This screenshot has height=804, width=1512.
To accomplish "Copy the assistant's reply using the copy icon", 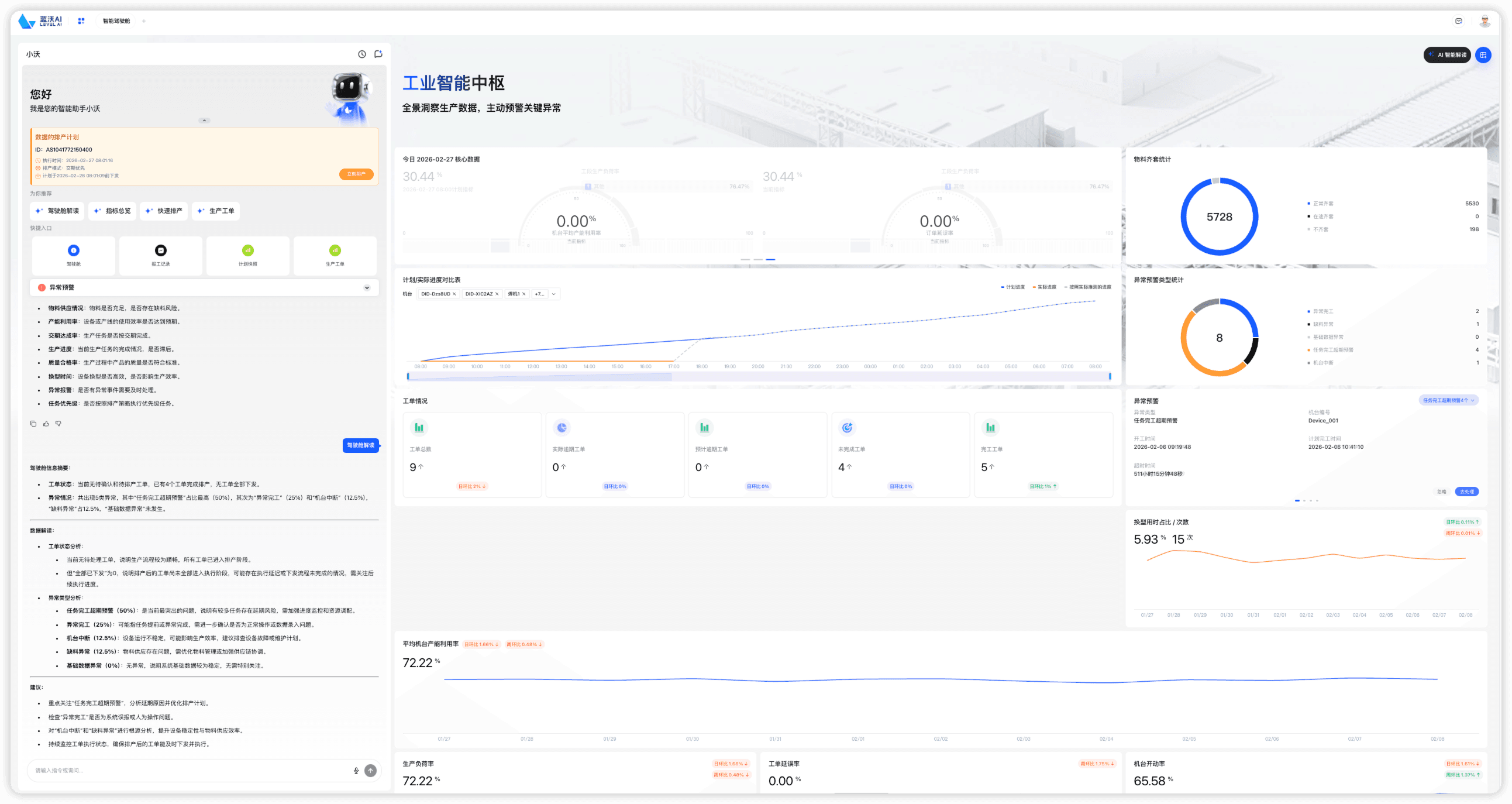I will [x=33, y=424].
